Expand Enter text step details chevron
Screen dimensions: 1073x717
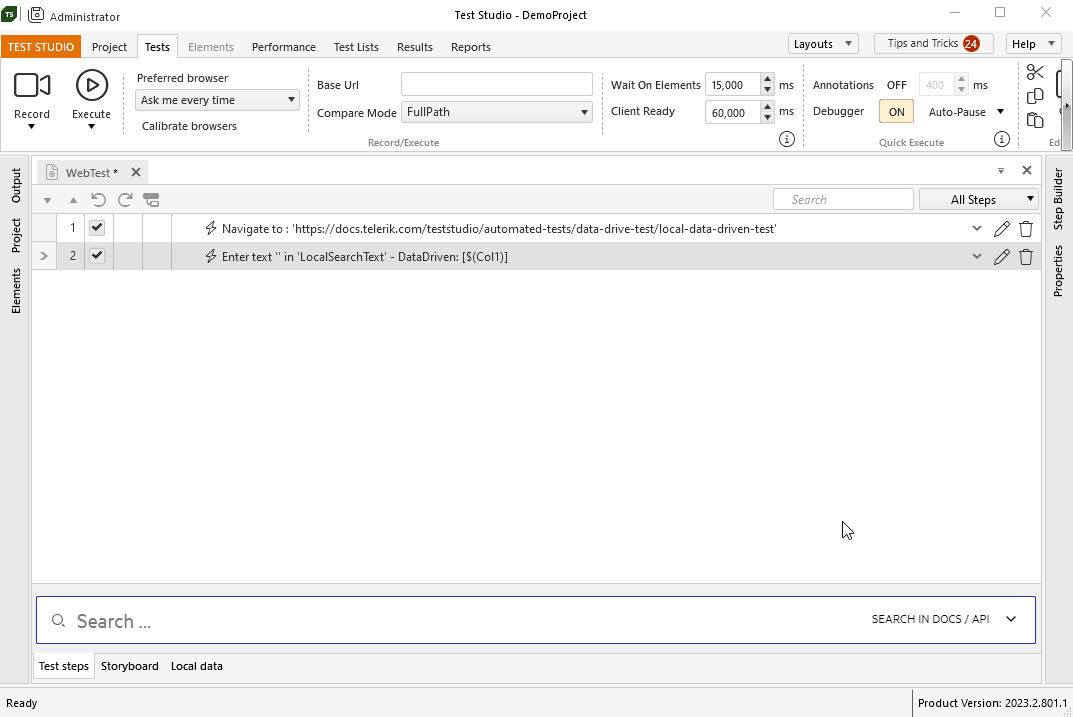click(977, 257)
